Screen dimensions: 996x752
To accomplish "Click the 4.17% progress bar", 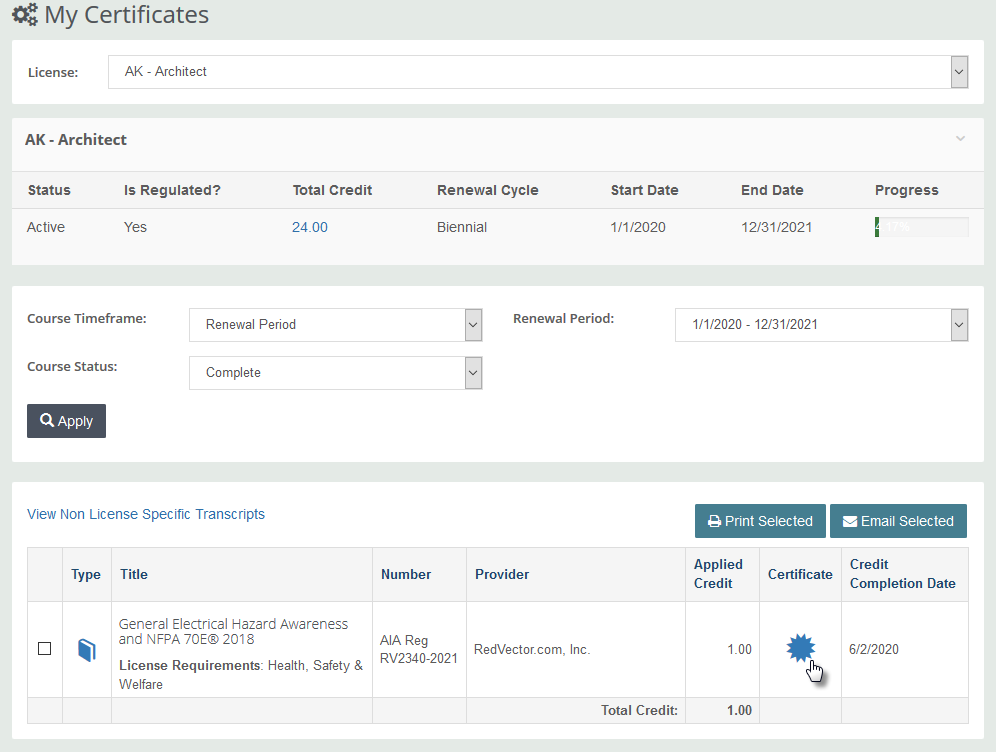I will [x=921, y=226].
